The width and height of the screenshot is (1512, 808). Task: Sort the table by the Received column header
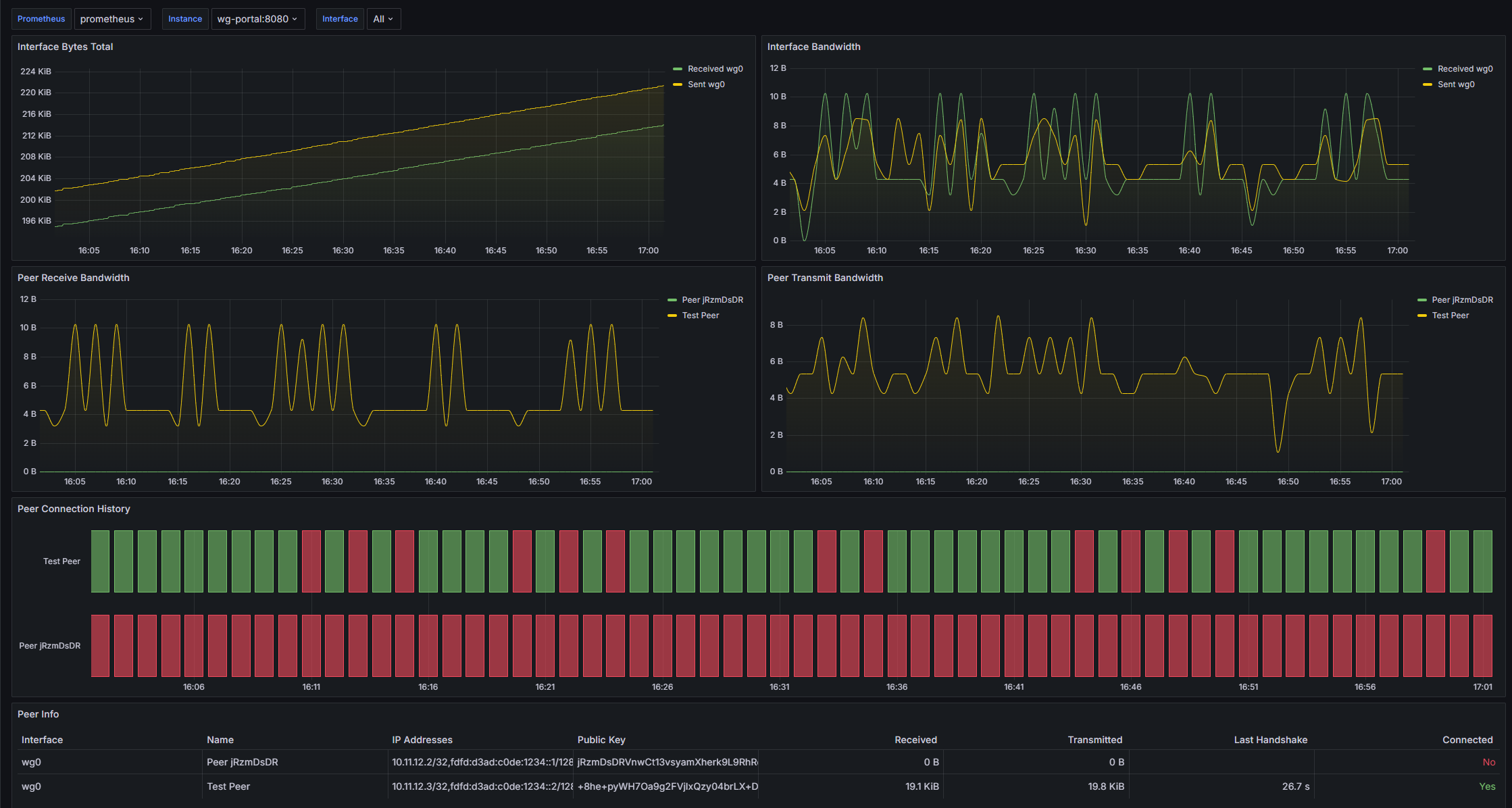click(915, 740)
